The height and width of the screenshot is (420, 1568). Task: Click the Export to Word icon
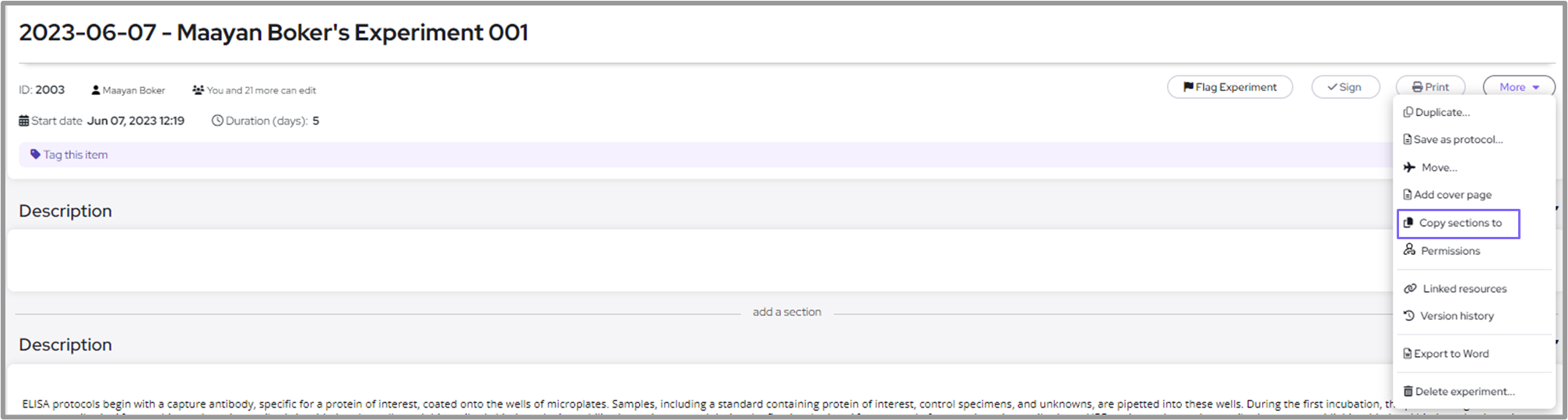[x=1408, y=354]
